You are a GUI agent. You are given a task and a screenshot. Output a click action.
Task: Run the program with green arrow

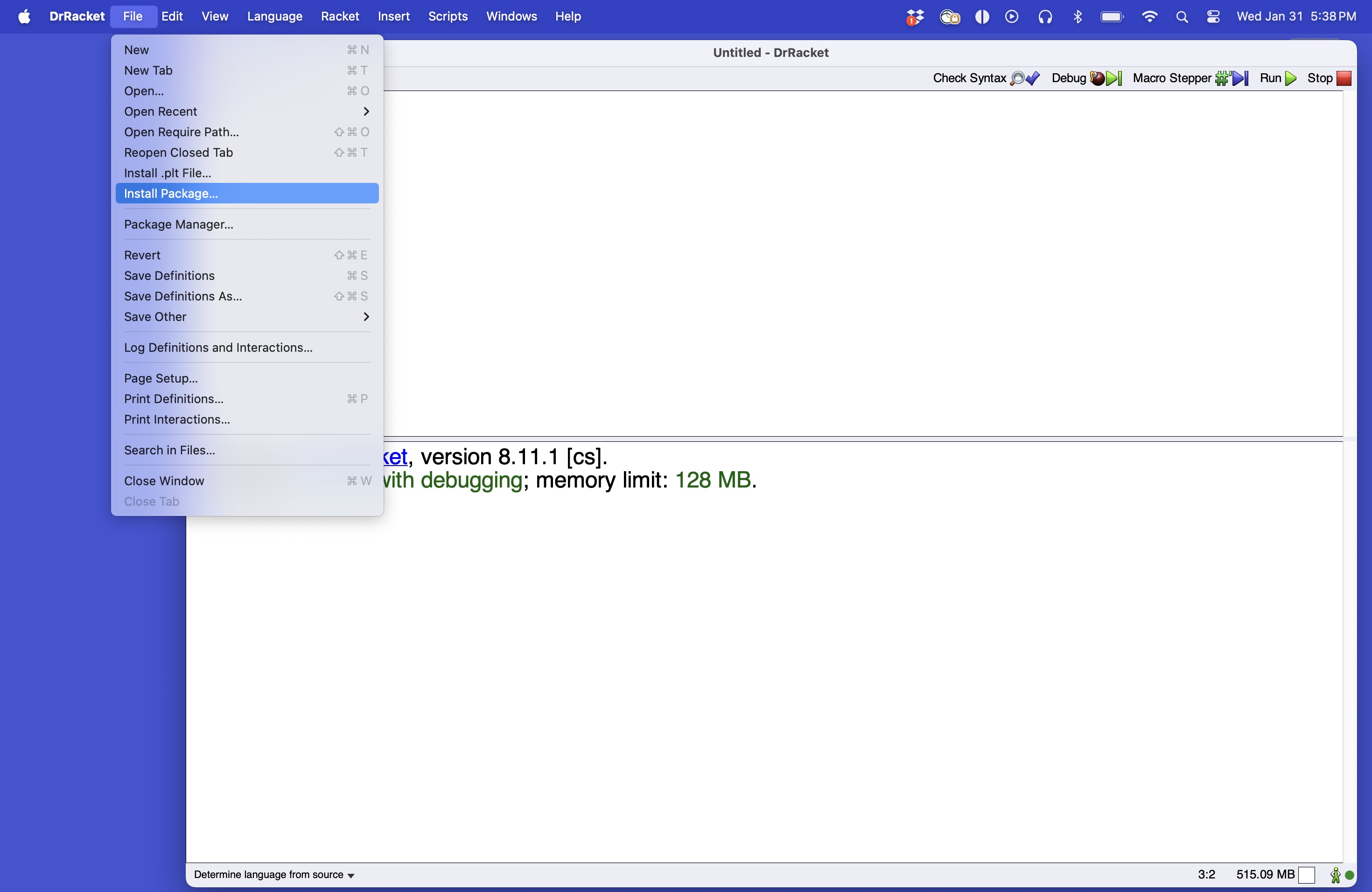click(1291, 78)
